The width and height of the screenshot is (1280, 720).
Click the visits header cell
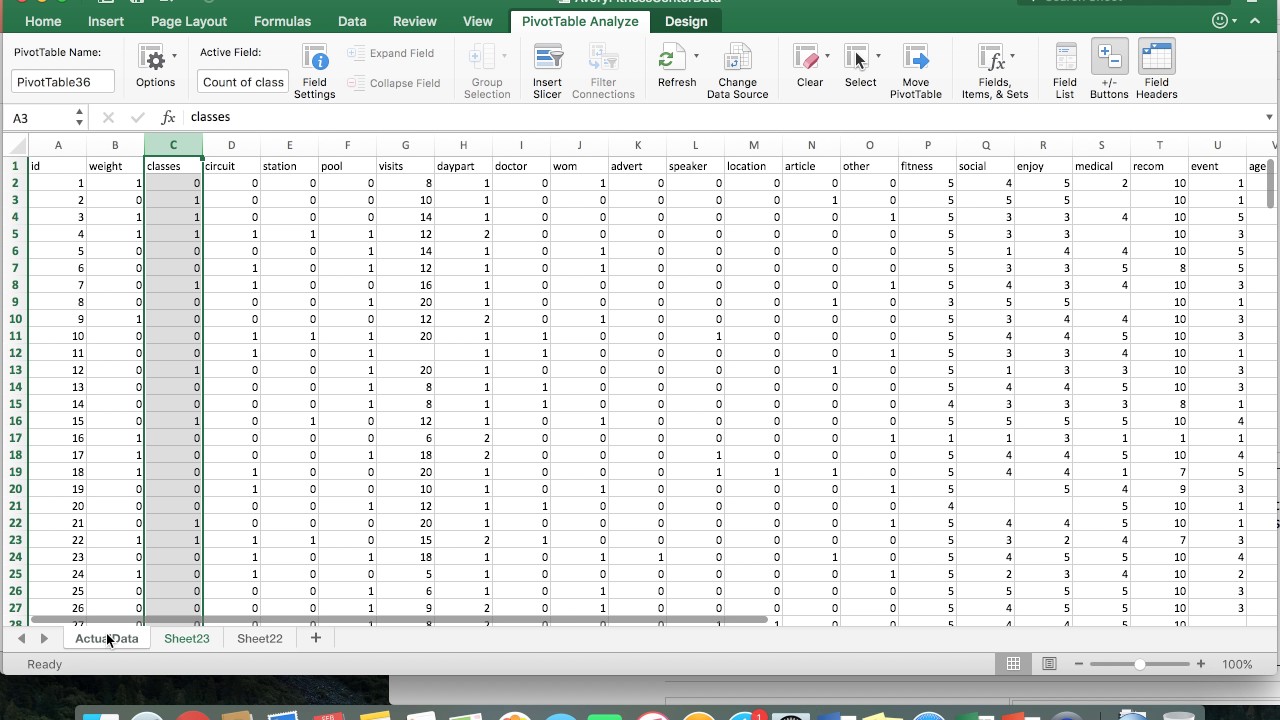(405, 166)
